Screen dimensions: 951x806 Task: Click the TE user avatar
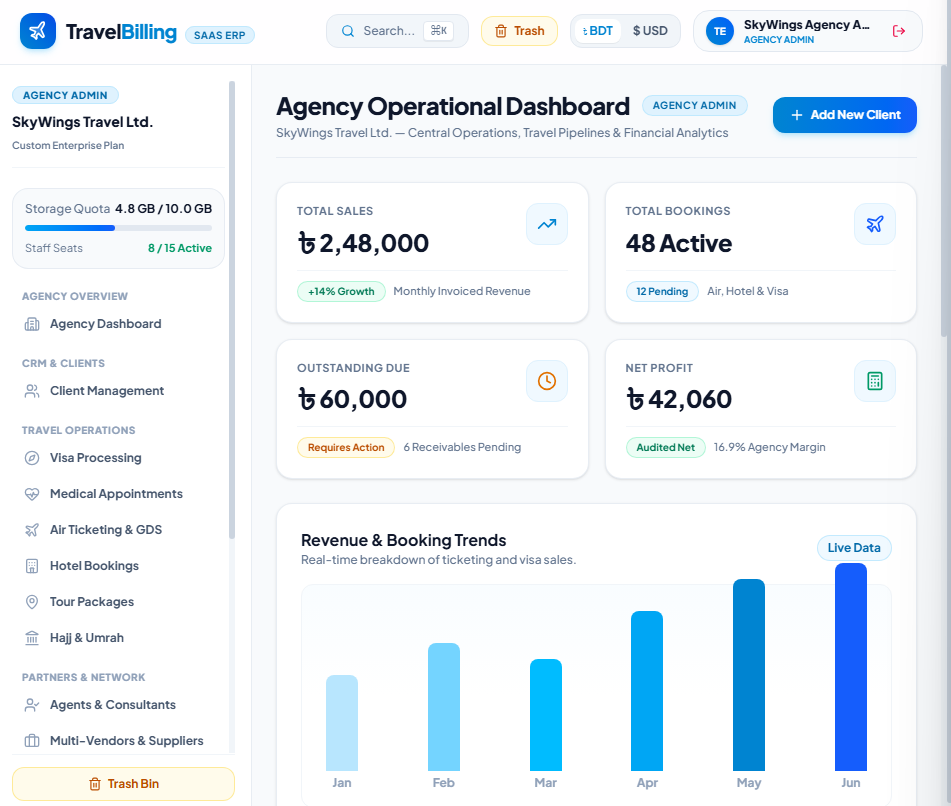pyautogui.click(x=720, y=31)
